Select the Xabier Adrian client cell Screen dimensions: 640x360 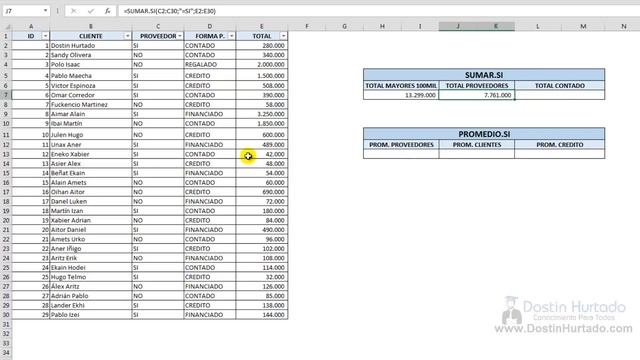(91, 220)
